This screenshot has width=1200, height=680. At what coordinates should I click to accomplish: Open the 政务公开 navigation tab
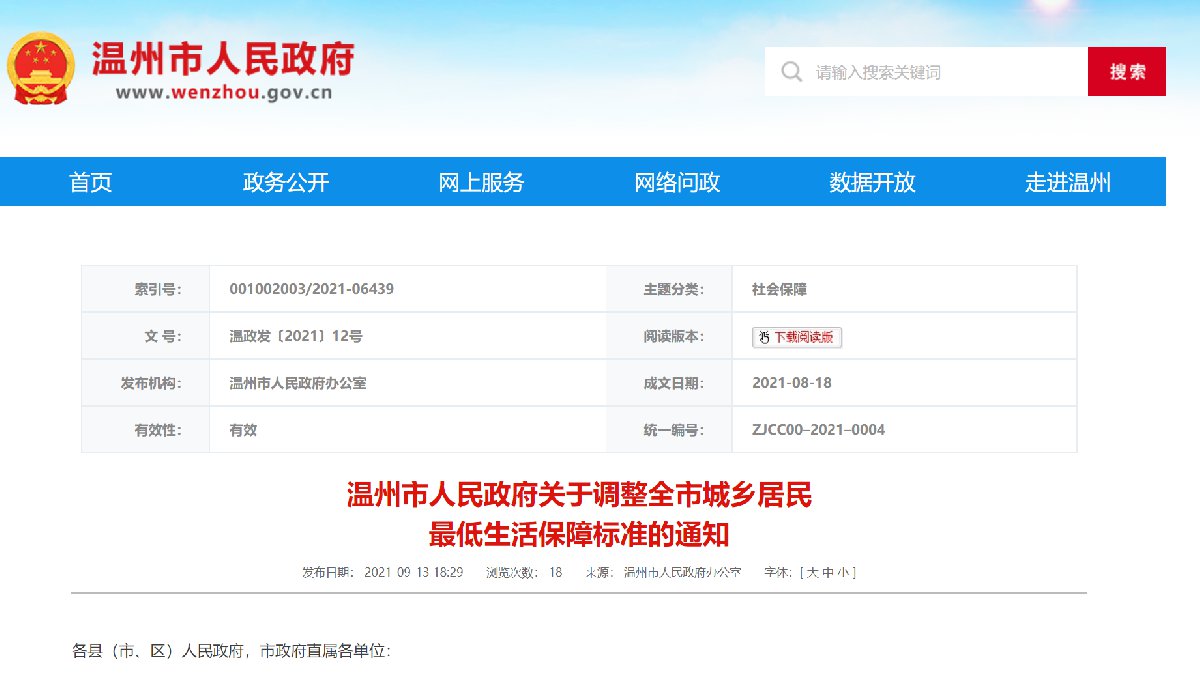[x=286, y=182]
